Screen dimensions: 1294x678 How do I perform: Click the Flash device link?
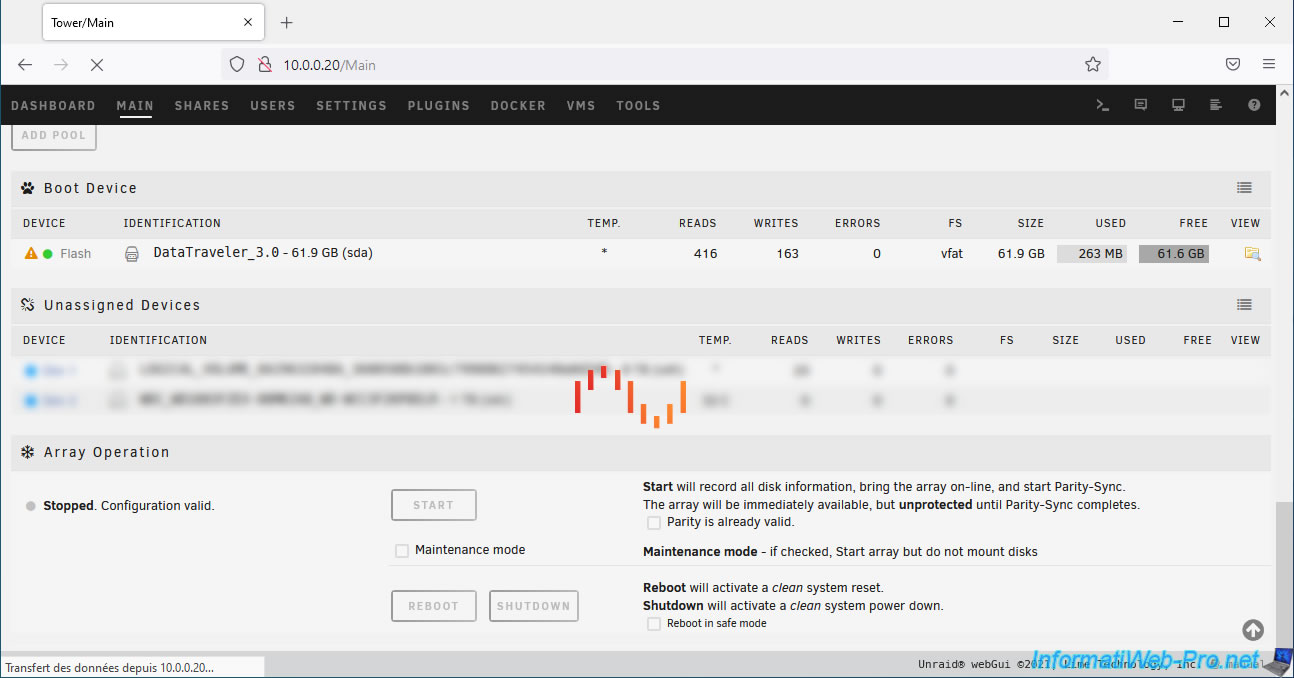(75, 254)
